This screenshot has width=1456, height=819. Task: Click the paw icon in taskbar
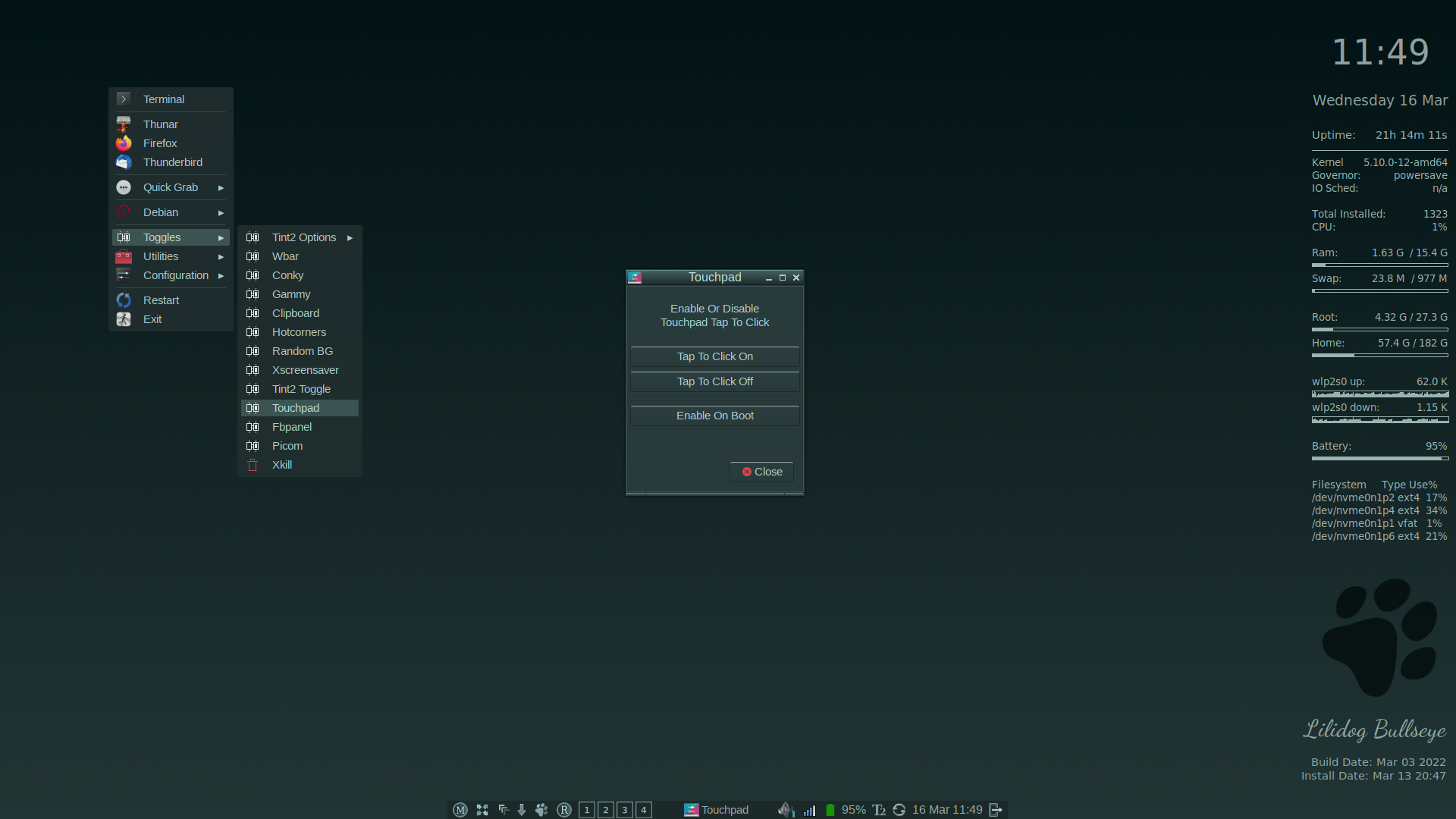click(541, 810)
